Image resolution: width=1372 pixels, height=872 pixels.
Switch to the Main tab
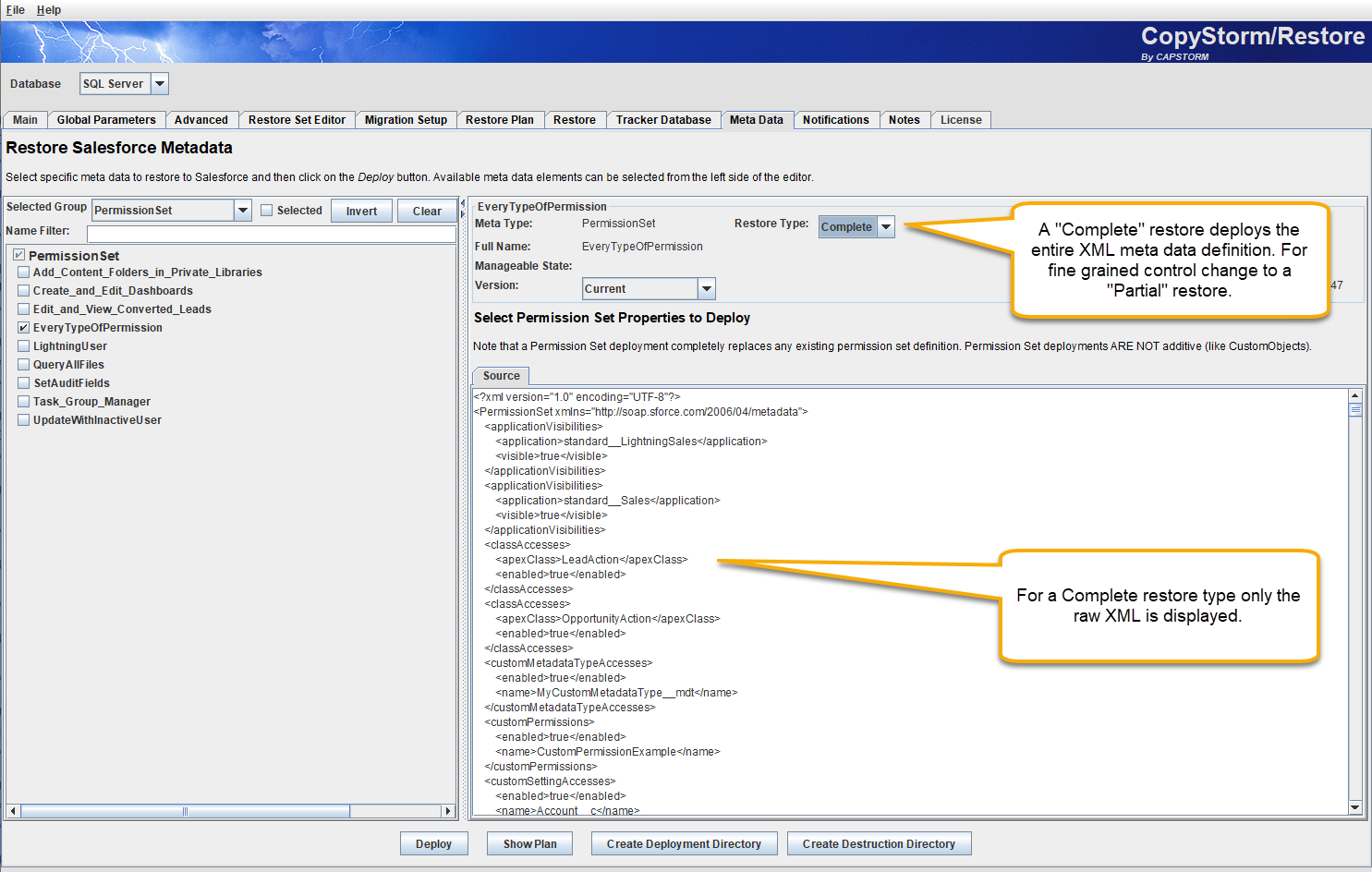[25, 120]
